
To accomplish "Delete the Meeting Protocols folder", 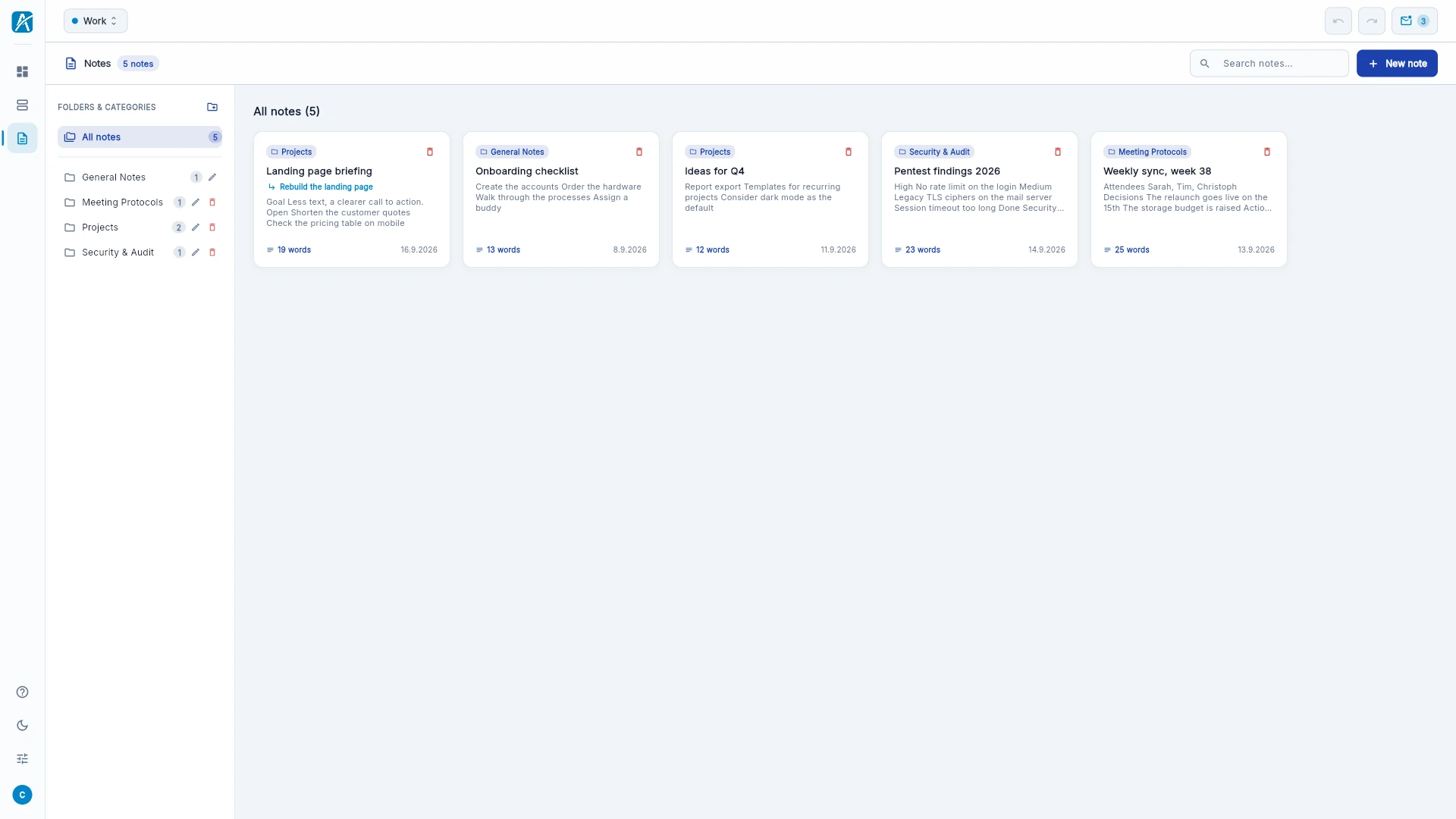I will pyautogui.click(x=212, y=202).
